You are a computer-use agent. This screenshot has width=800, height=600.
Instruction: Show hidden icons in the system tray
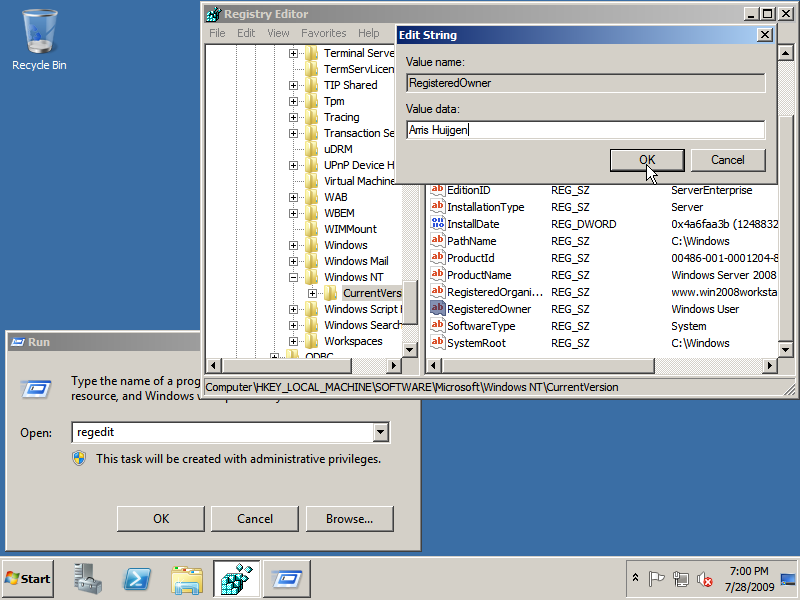click(x=635, y=578)
